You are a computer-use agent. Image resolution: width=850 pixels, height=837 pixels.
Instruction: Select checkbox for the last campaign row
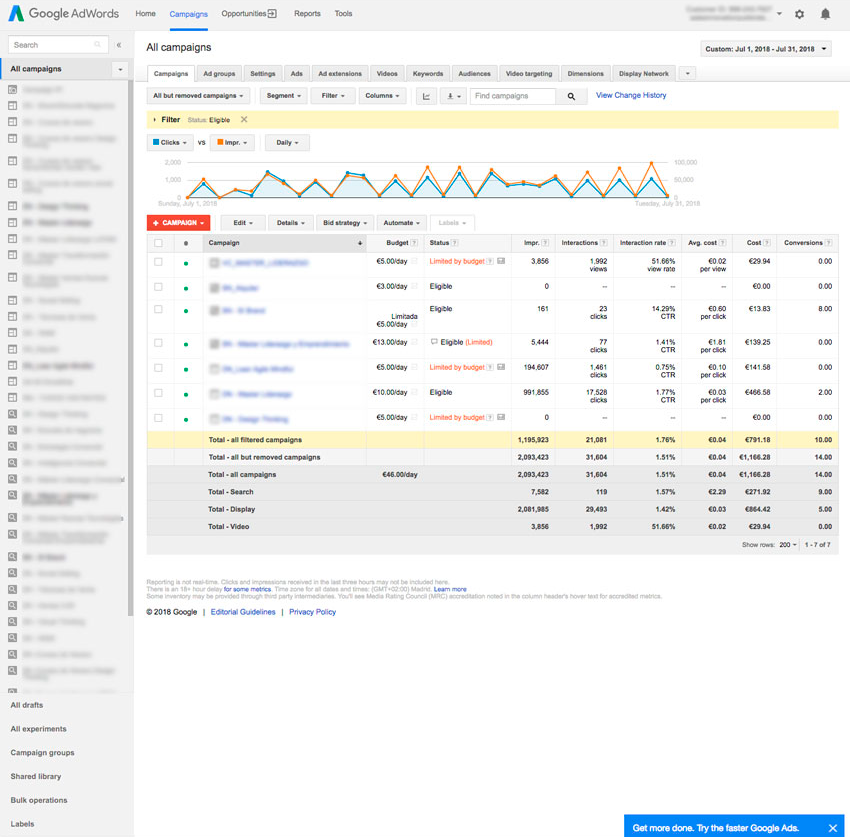(x=158, y=418)
